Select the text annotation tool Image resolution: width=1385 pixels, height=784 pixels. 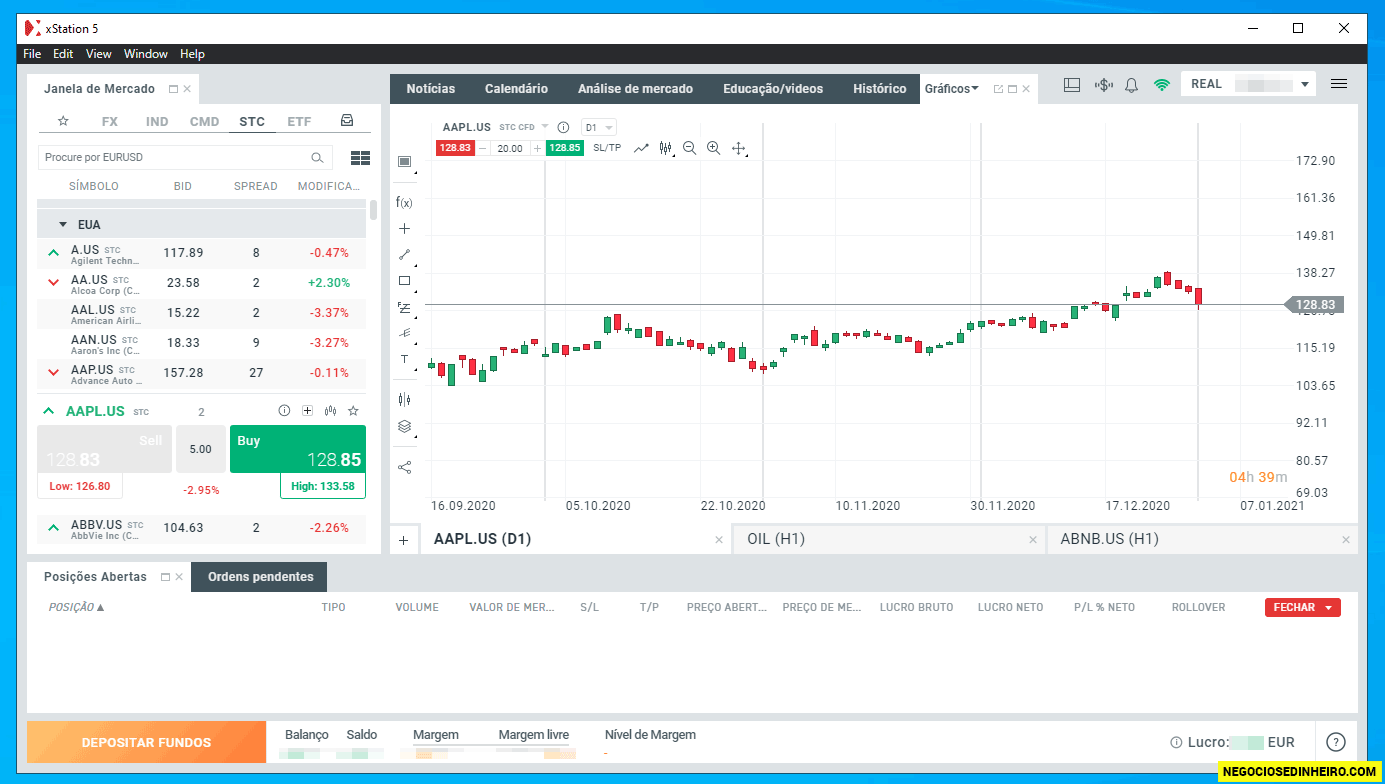(404, 359)
